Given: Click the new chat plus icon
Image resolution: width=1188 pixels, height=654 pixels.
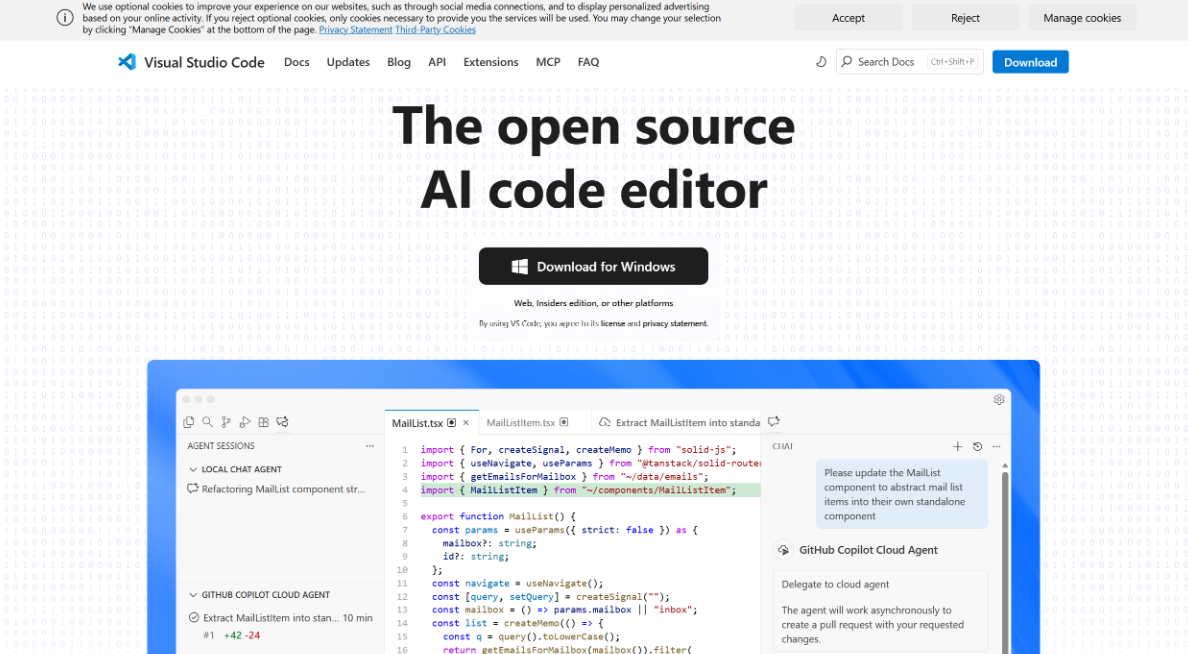Looking at the screenshot, I should click(x=957, y=447).
